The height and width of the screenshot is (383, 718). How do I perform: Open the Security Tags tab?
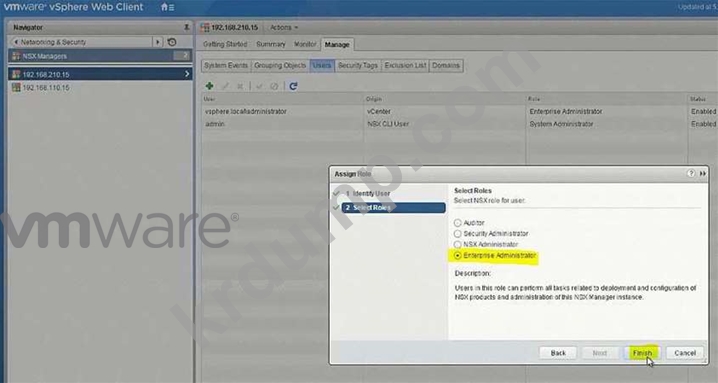click(x=358, y=66)
